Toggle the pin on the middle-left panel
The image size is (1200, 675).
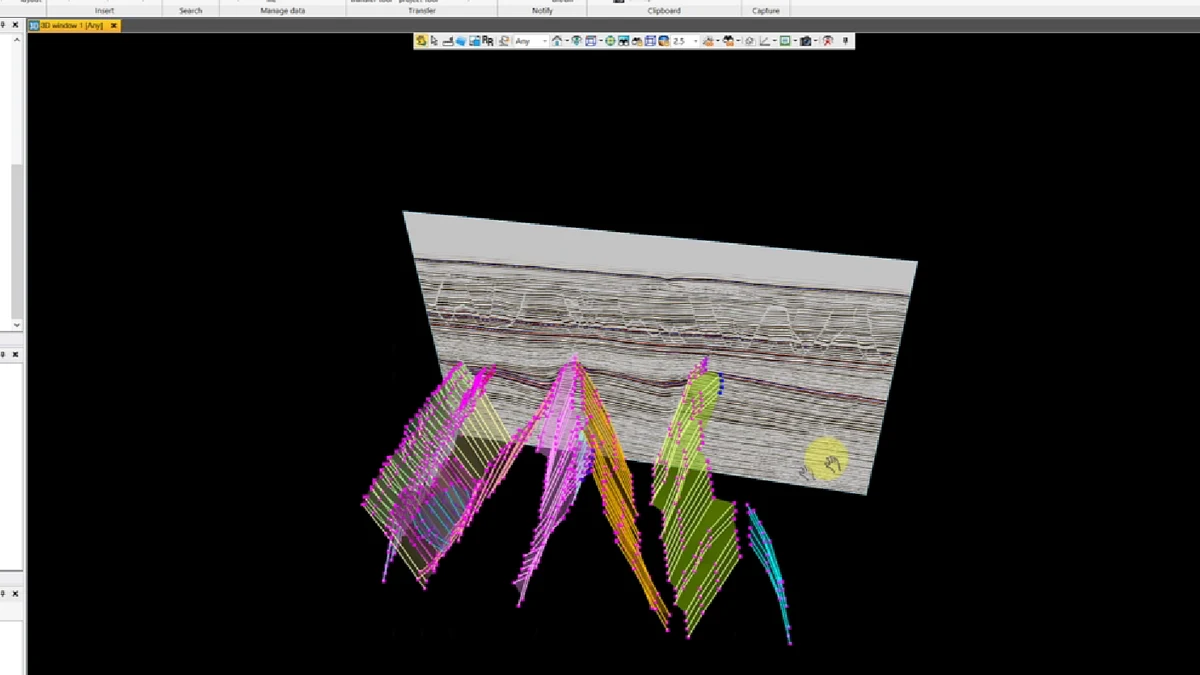point(4,354)
